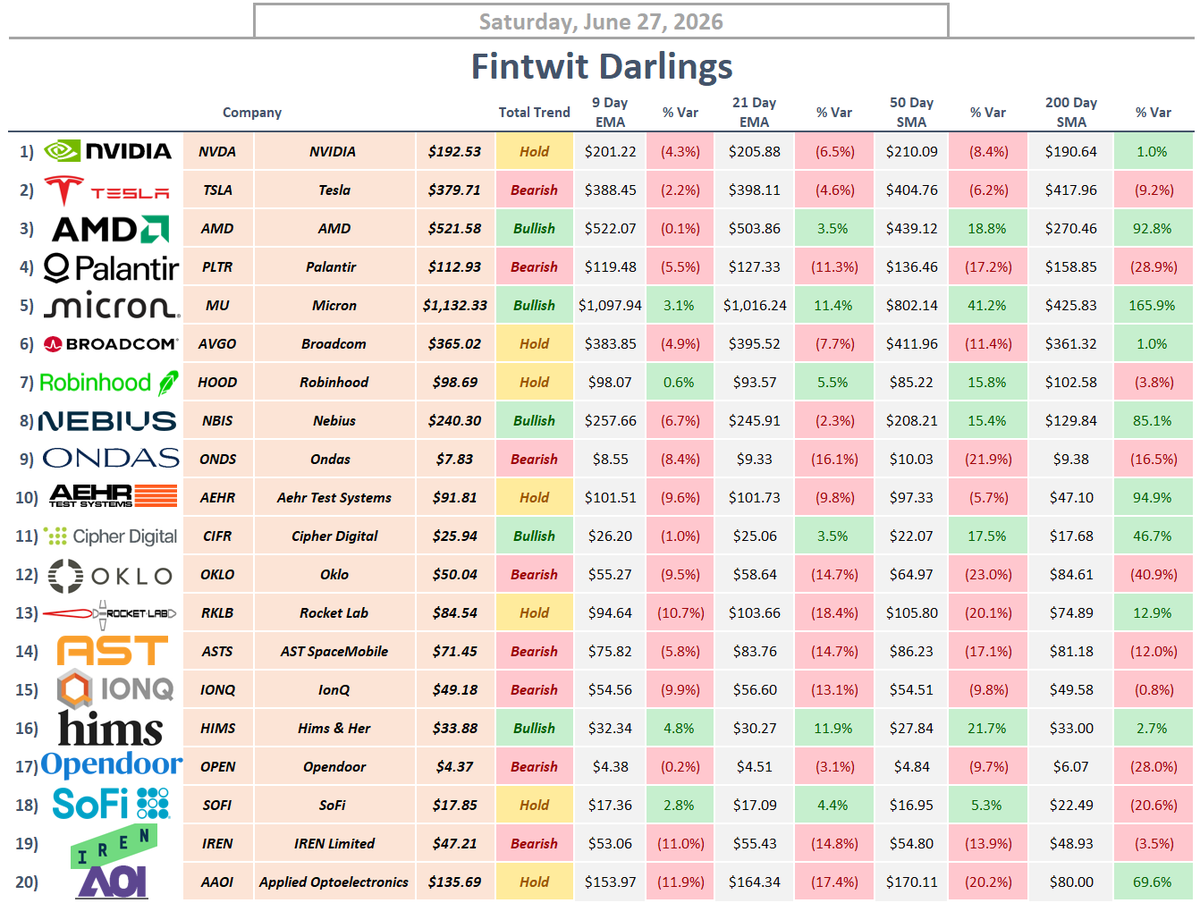Viewport: 1200px width, 903px height.
Task: Click the Ondas logo
Action: coord(111,459)
